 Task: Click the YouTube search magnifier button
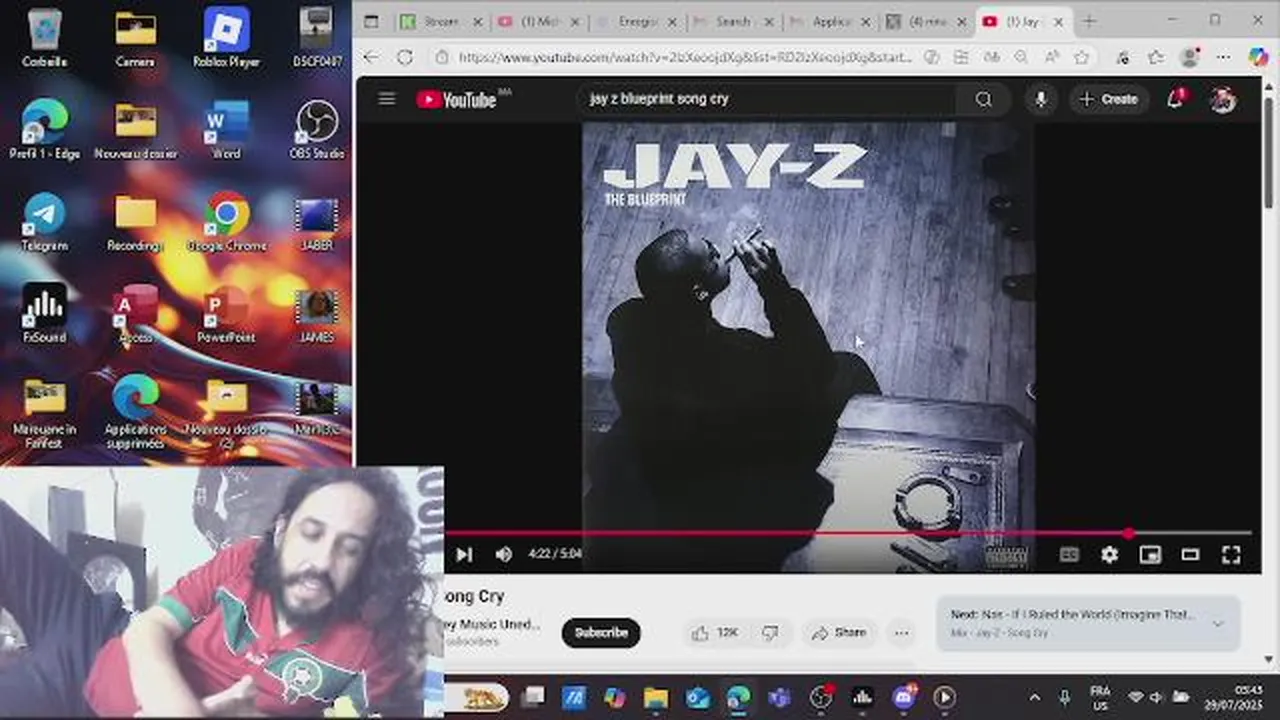984,99
